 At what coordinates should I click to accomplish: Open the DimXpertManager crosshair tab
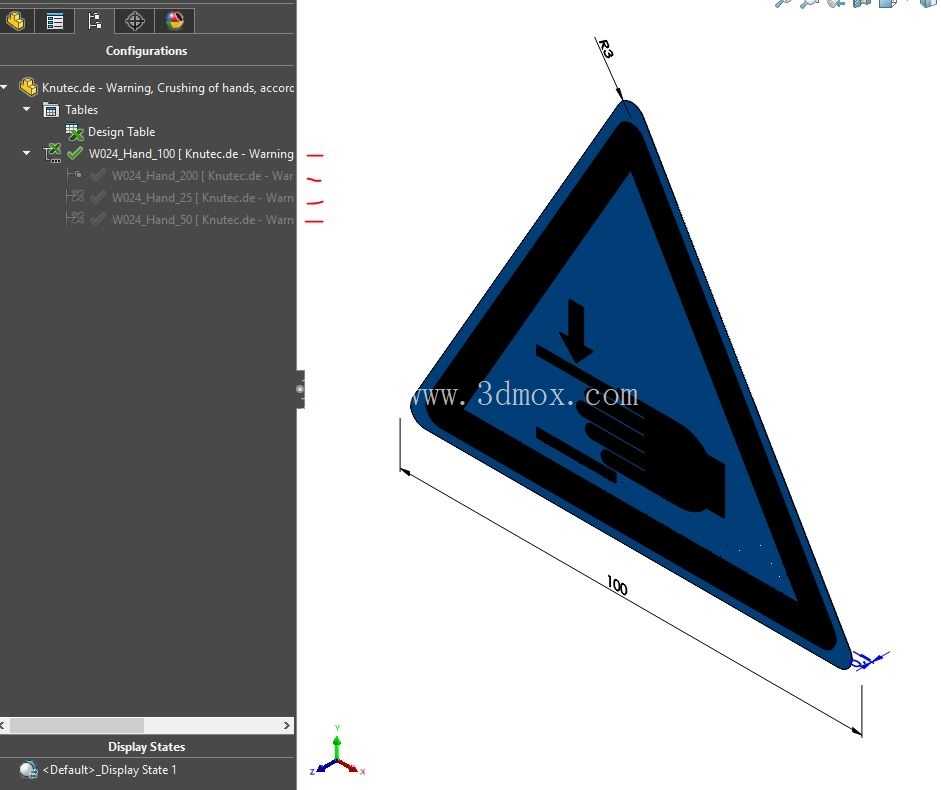tap(134, 21)
